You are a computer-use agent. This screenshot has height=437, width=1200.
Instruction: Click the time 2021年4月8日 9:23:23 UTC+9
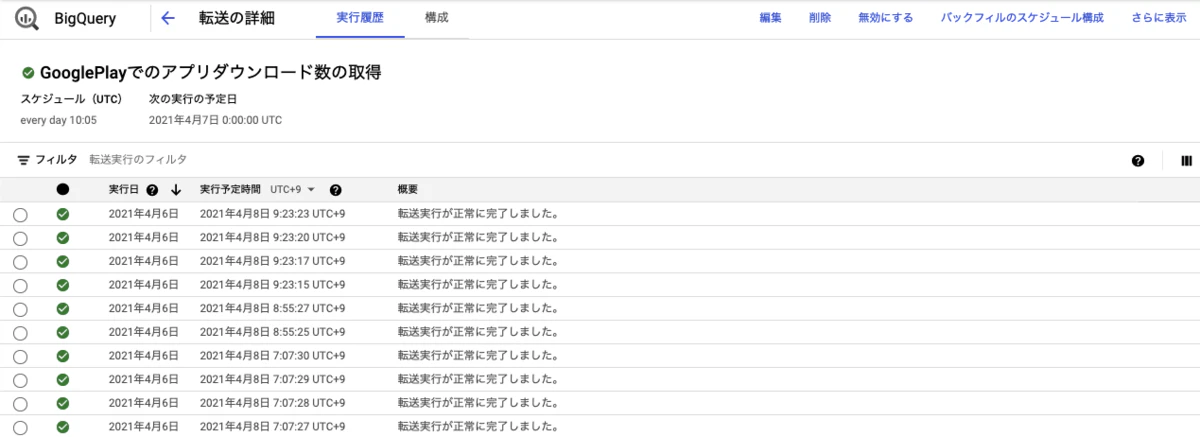click(272, 214)
